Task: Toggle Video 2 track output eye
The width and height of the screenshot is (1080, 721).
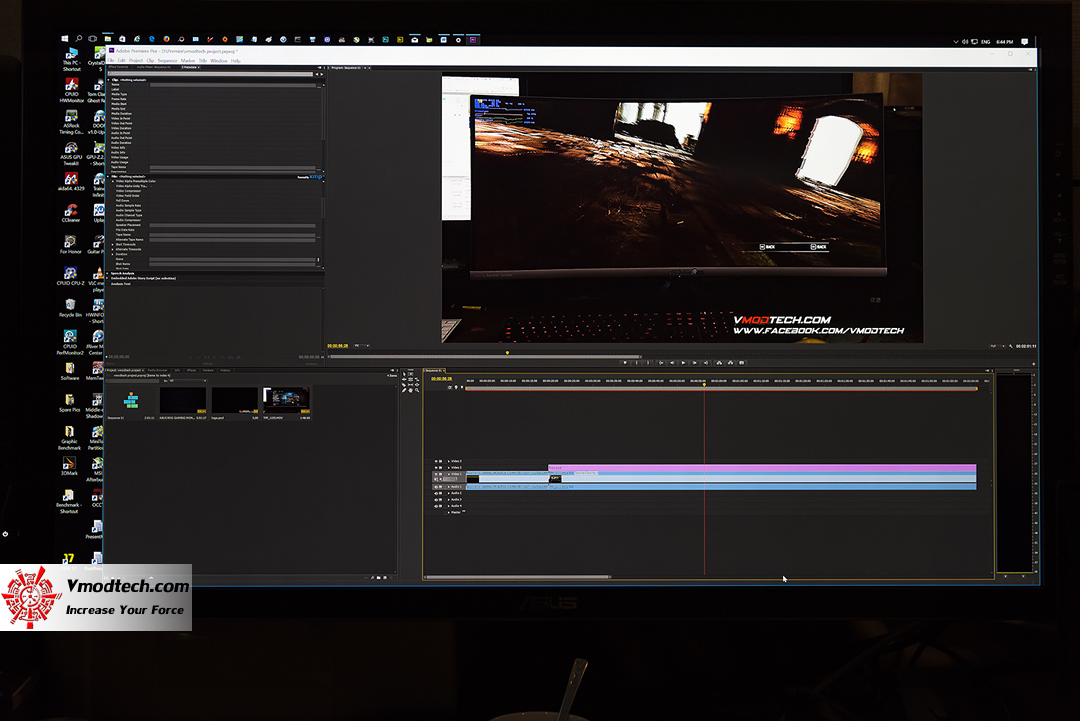Action: (436, 468)
